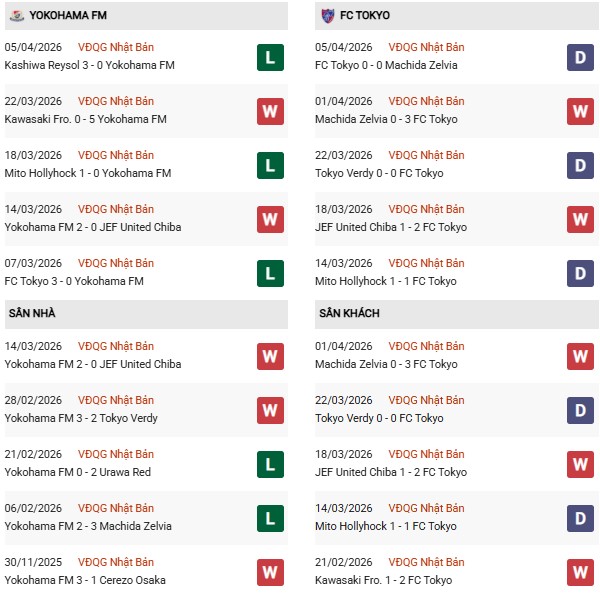Viewport: 600px width, 595px height.
Task: Open VĐQG Nhật Bản link dated 21/02/2026 under Sân Khách
Action: tap(427, 562)
